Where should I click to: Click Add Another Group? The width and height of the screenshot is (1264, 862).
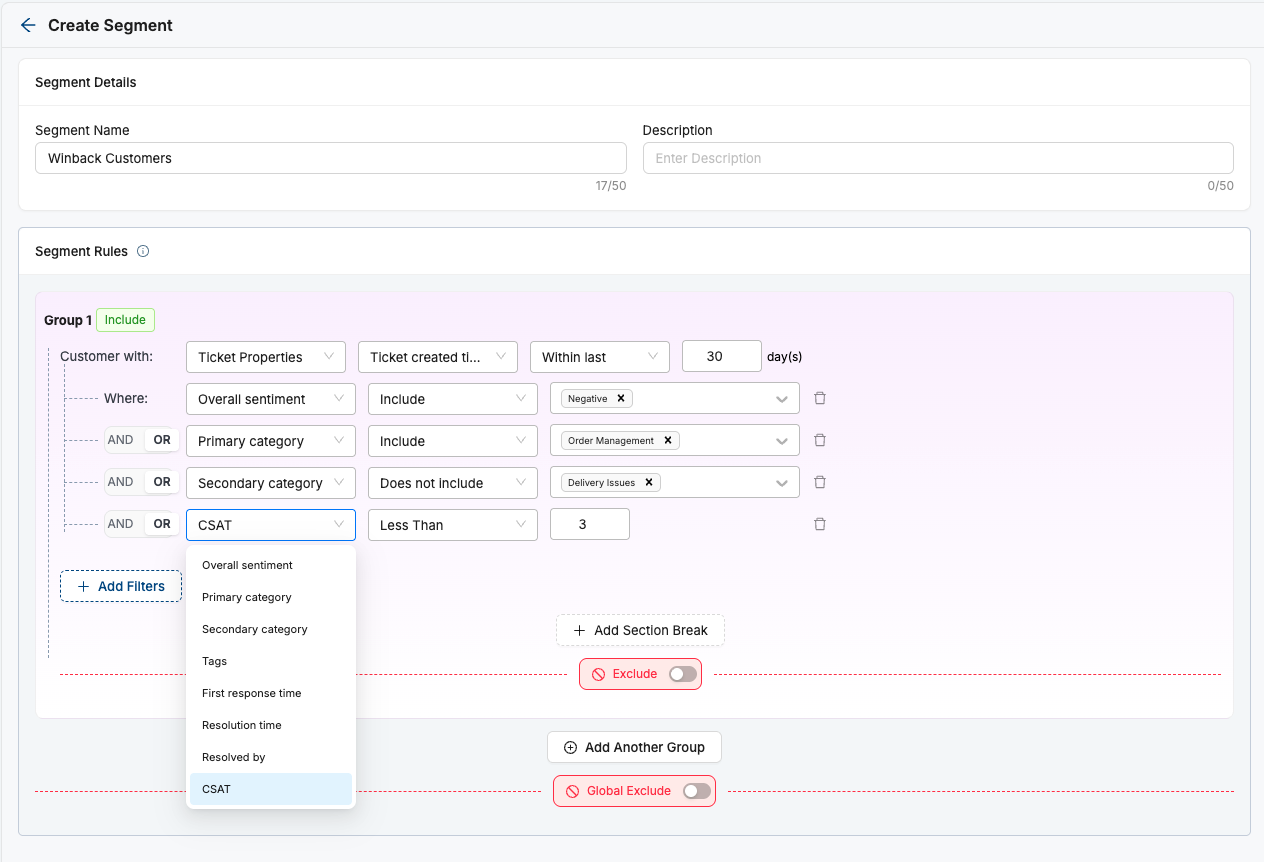(x=634, y=747)
